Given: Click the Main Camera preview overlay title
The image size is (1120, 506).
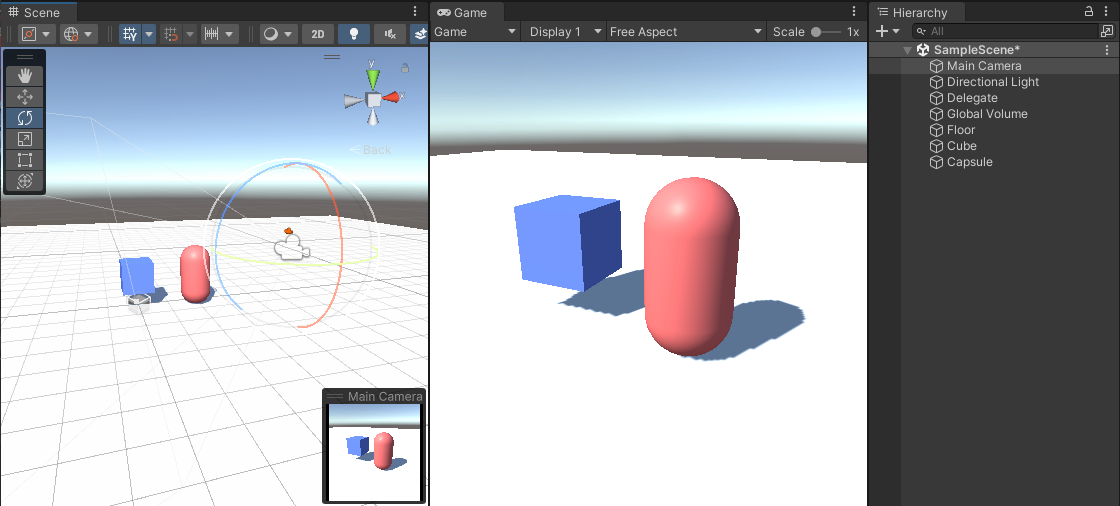Looking at the screenshot, I should 385,397.
